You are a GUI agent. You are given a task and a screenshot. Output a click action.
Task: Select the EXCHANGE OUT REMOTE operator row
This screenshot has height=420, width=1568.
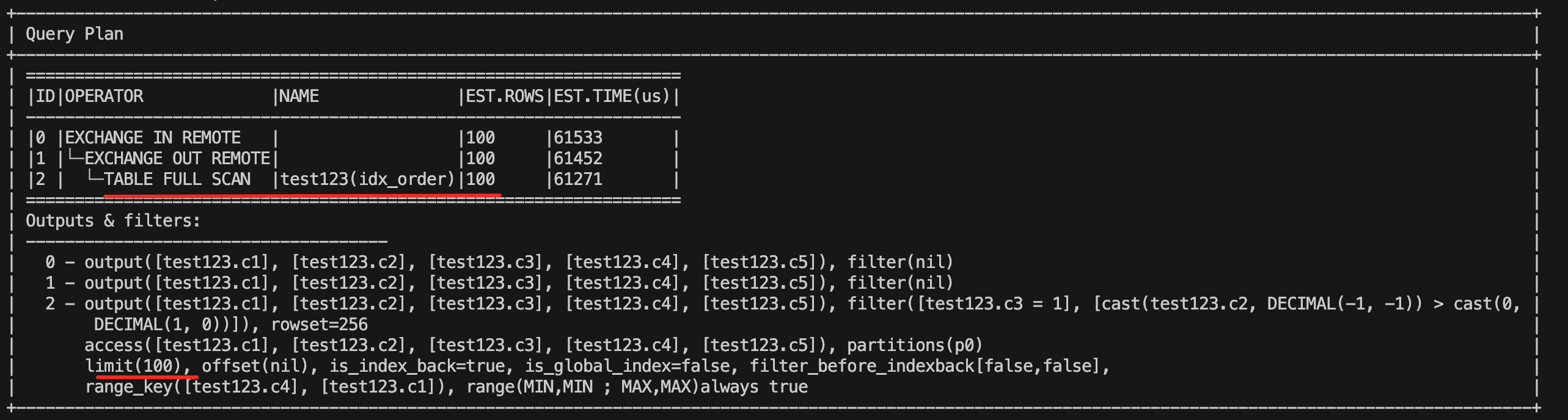click(353, 159)
